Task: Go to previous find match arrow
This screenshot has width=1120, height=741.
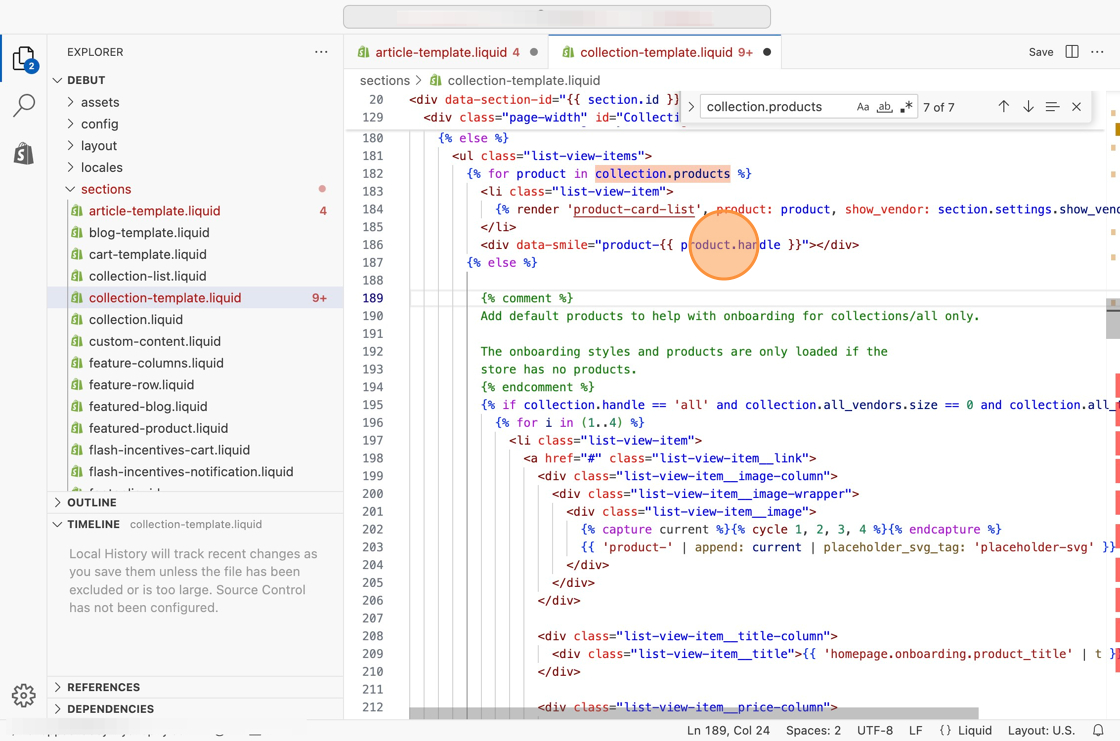Action: pos(1003,107)
